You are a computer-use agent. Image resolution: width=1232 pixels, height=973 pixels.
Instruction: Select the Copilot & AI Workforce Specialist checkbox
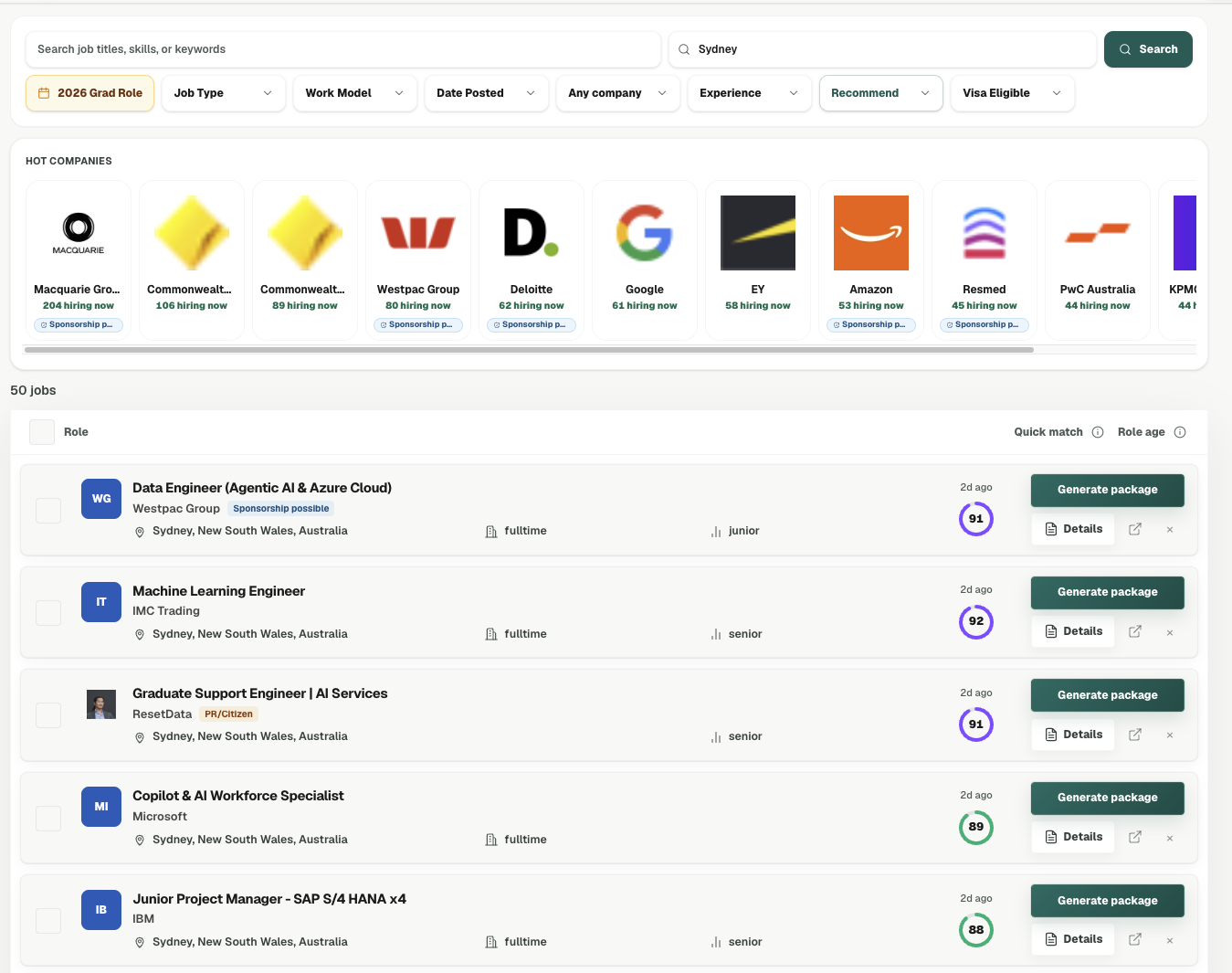[x=48, y=819]
